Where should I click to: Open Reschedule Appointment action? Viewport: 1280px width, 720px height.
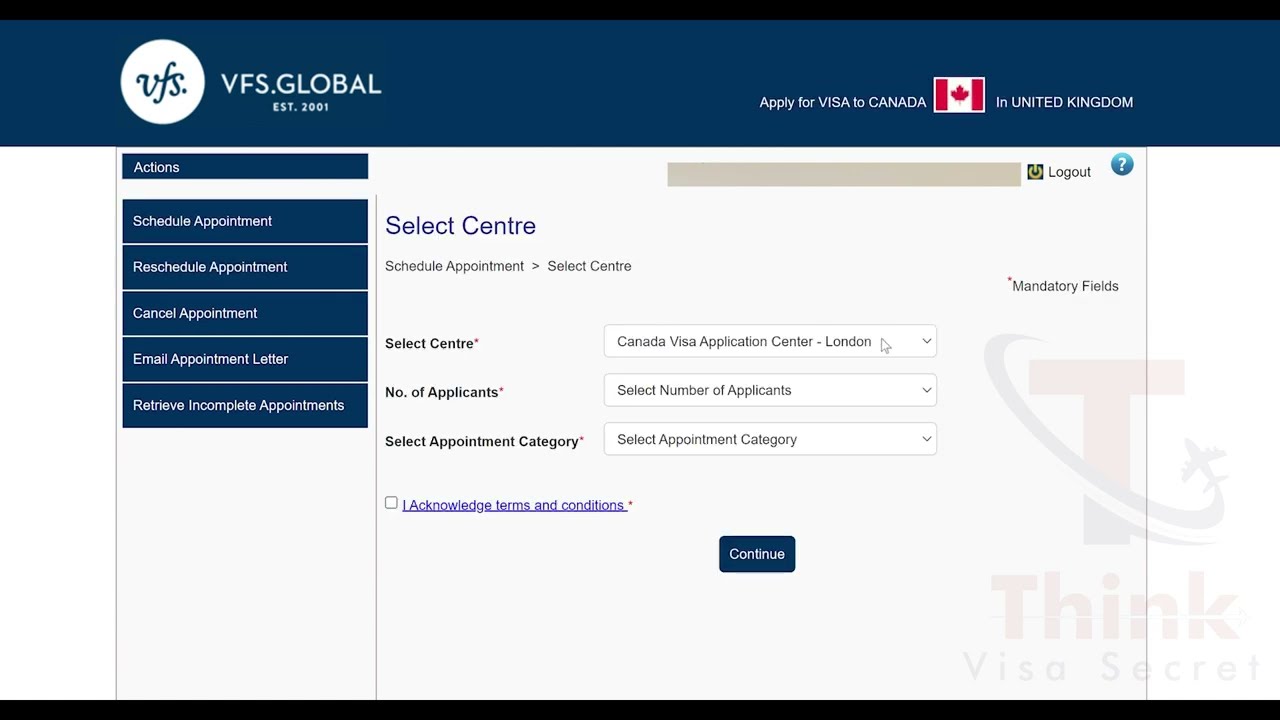tap(245, 267)
